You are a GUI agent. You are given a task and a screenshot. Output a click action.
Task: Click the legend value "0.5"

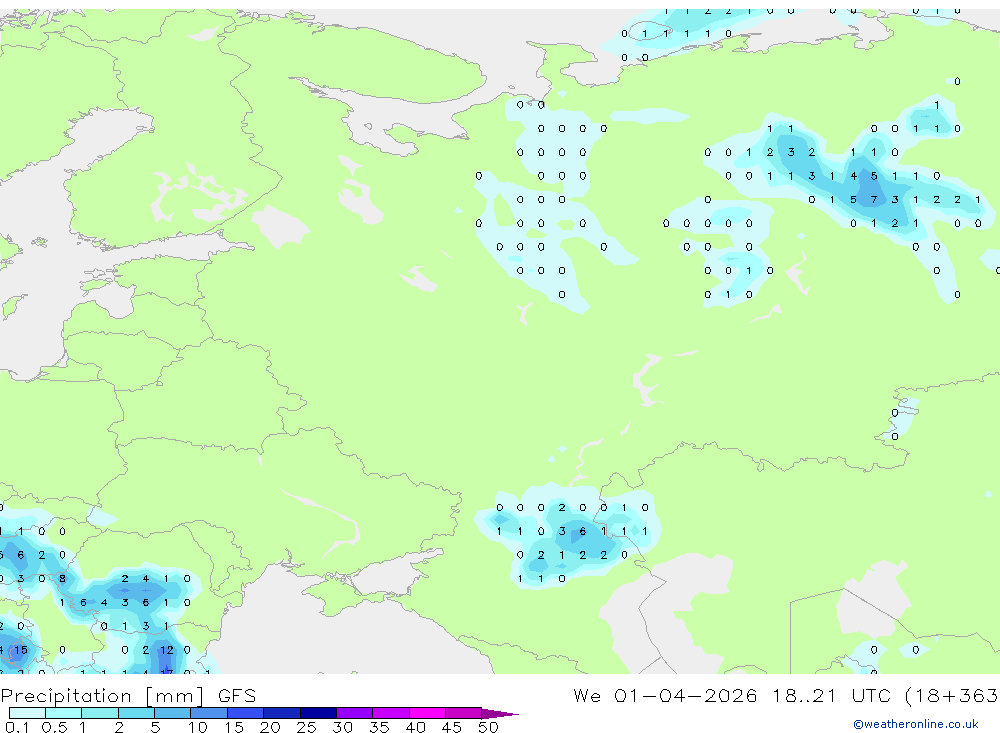(54, 727)
